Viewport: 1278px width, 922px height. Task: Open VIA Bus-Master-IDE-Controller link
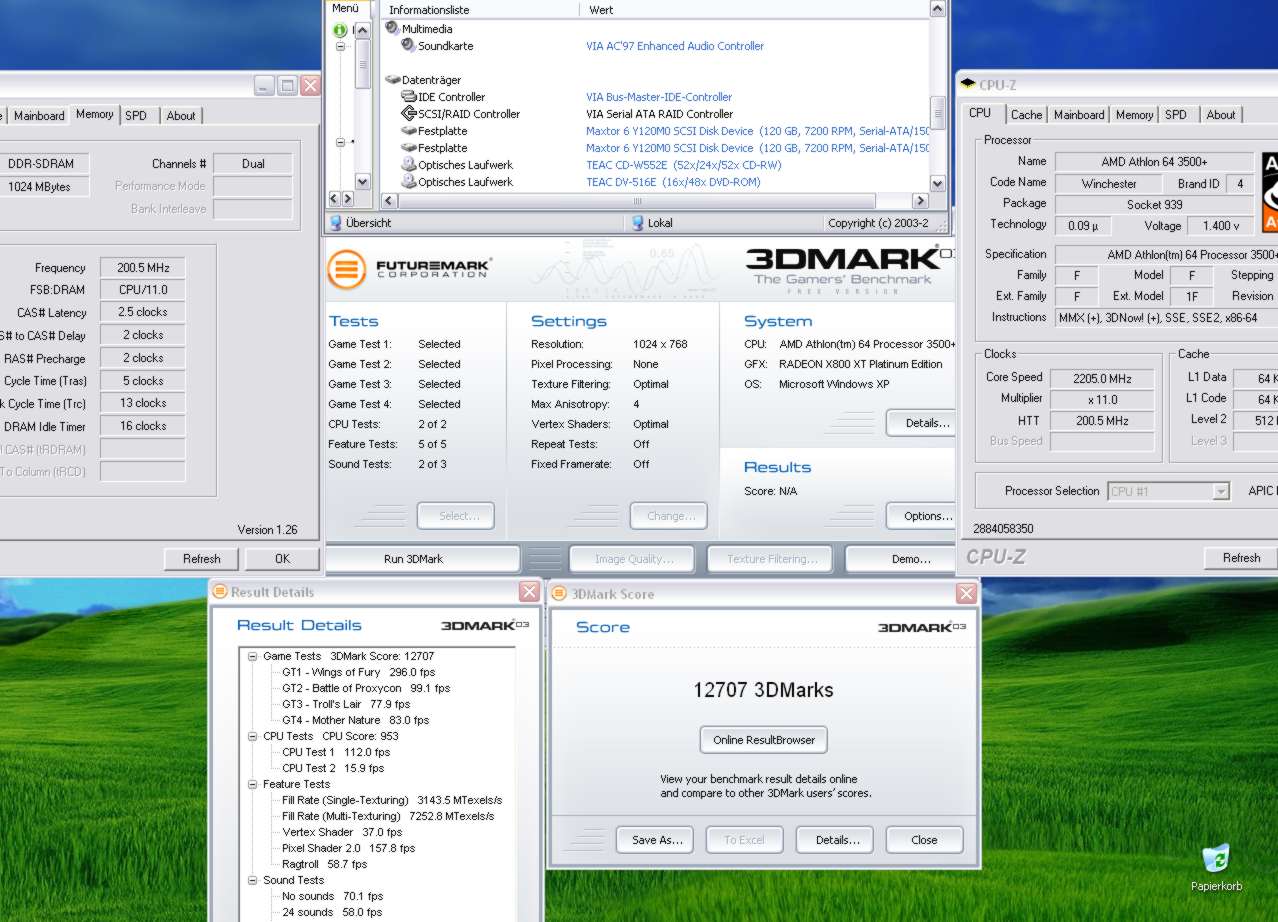(659, 97)
